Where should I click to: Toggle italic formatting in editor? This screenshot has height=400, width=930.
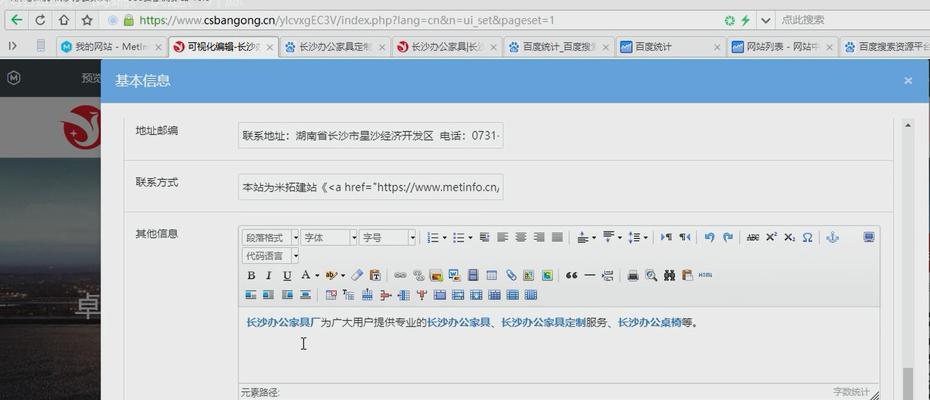click(269, 275)
